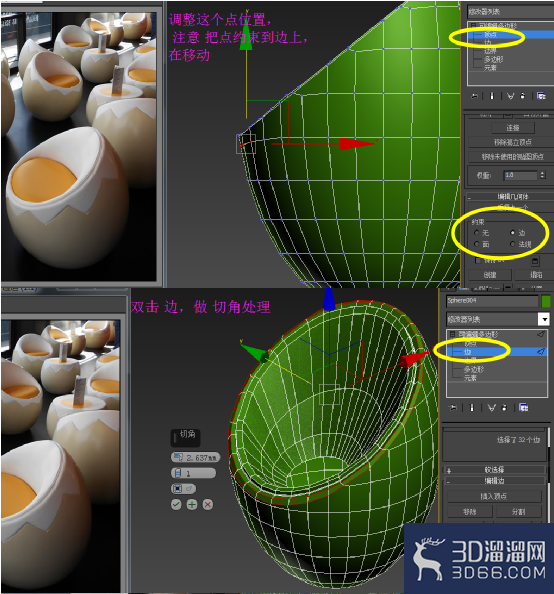The width and height of the screenshot is (554, 594).
Task: Collapse 可编辑多边形 tree in the Sphere004 panel
Action: (x=452, y=334)
